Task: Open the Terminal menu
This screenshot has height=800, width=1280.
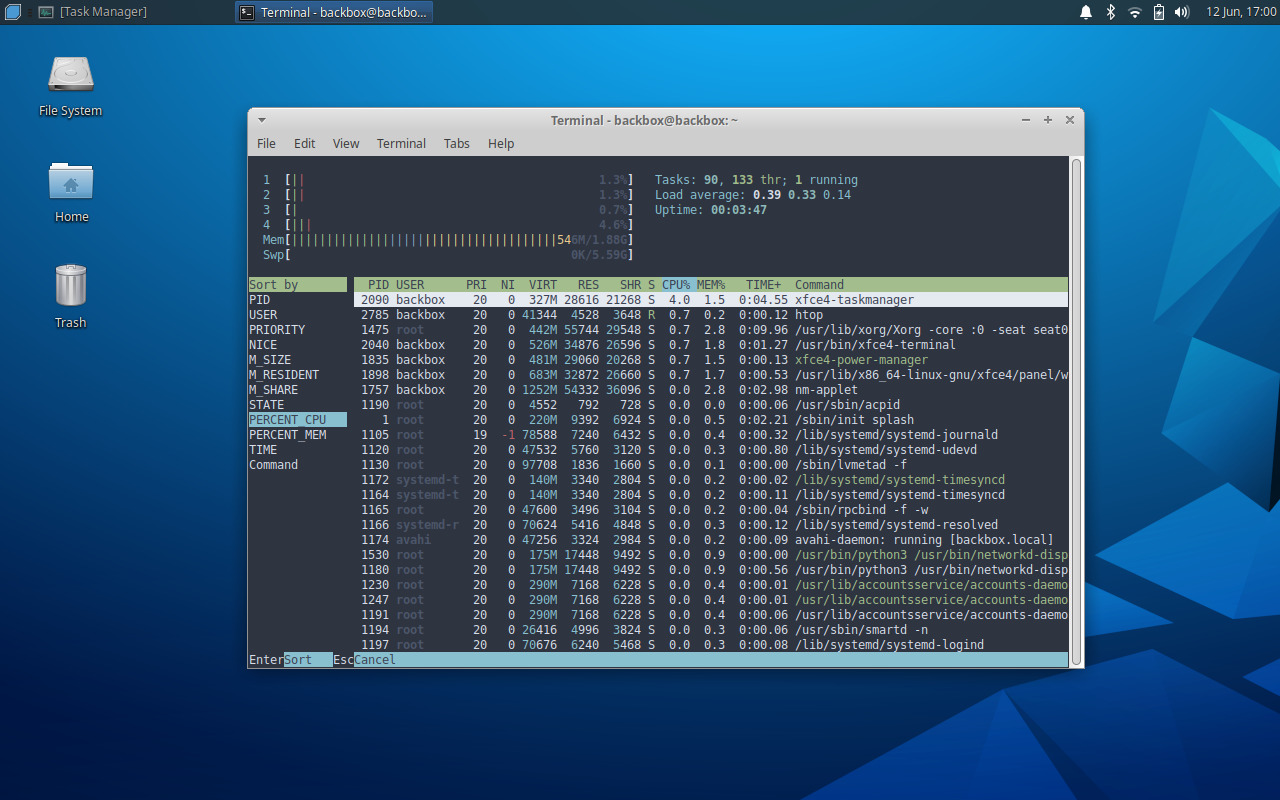Action: tap(401, 143)
